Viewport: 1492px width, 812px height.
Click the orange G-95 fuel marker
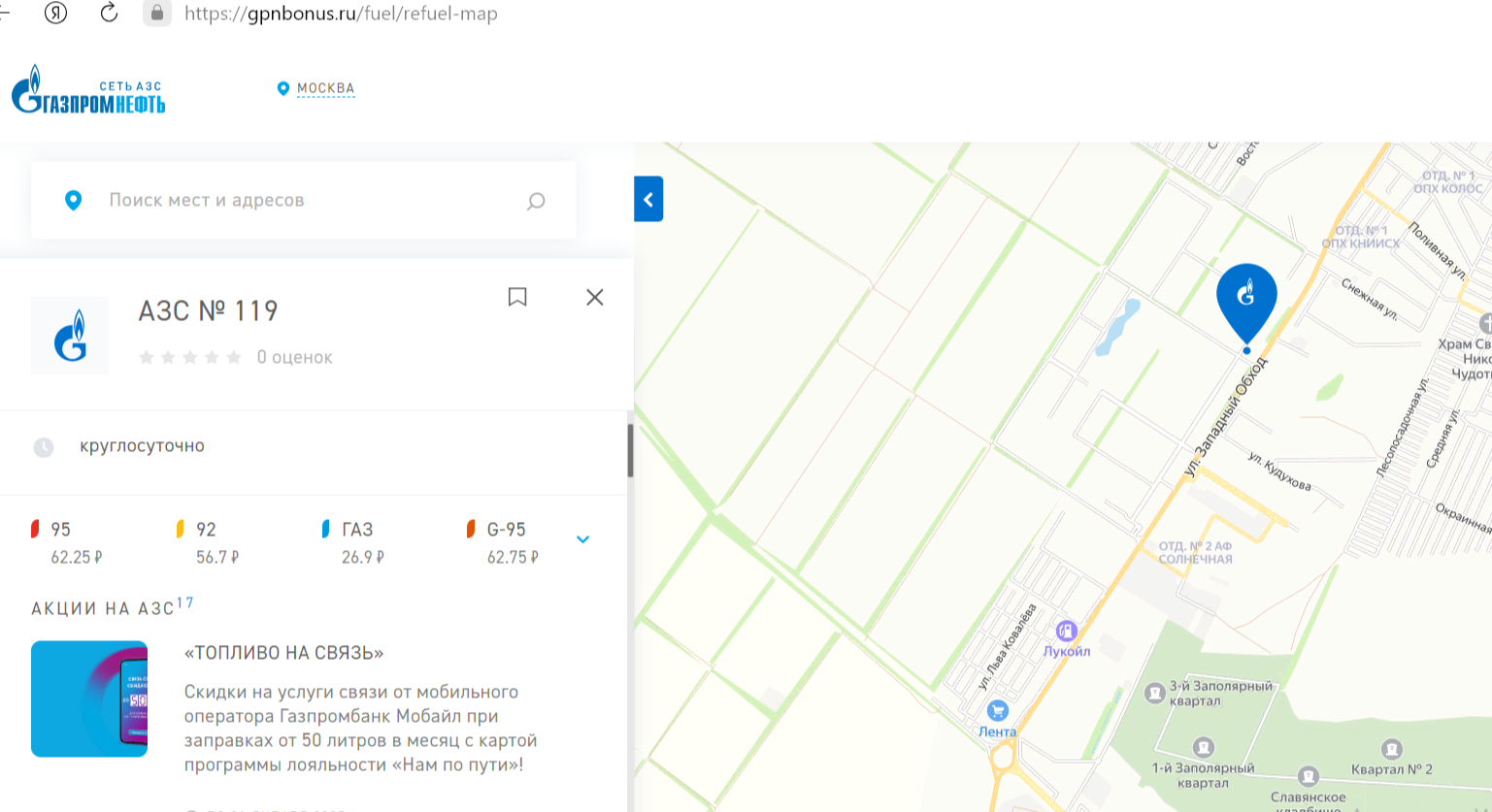coord(471,529)
